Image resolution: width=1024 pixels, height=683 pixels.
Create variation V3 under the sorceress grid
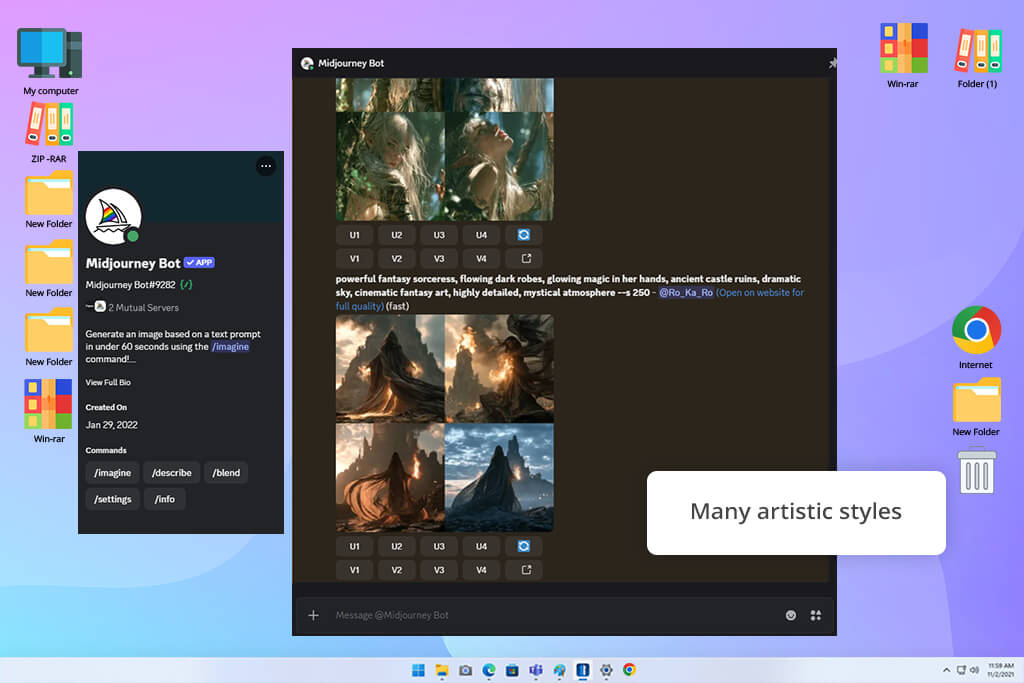click(439, 569)
